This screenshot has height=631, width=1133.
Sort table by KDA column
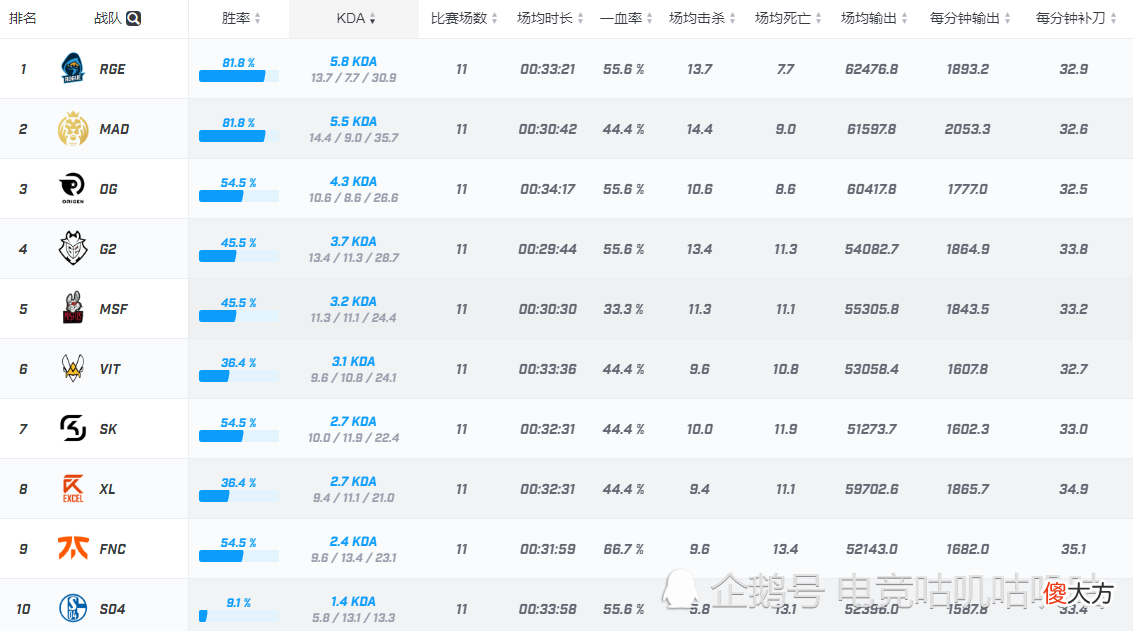pos(356,18)
